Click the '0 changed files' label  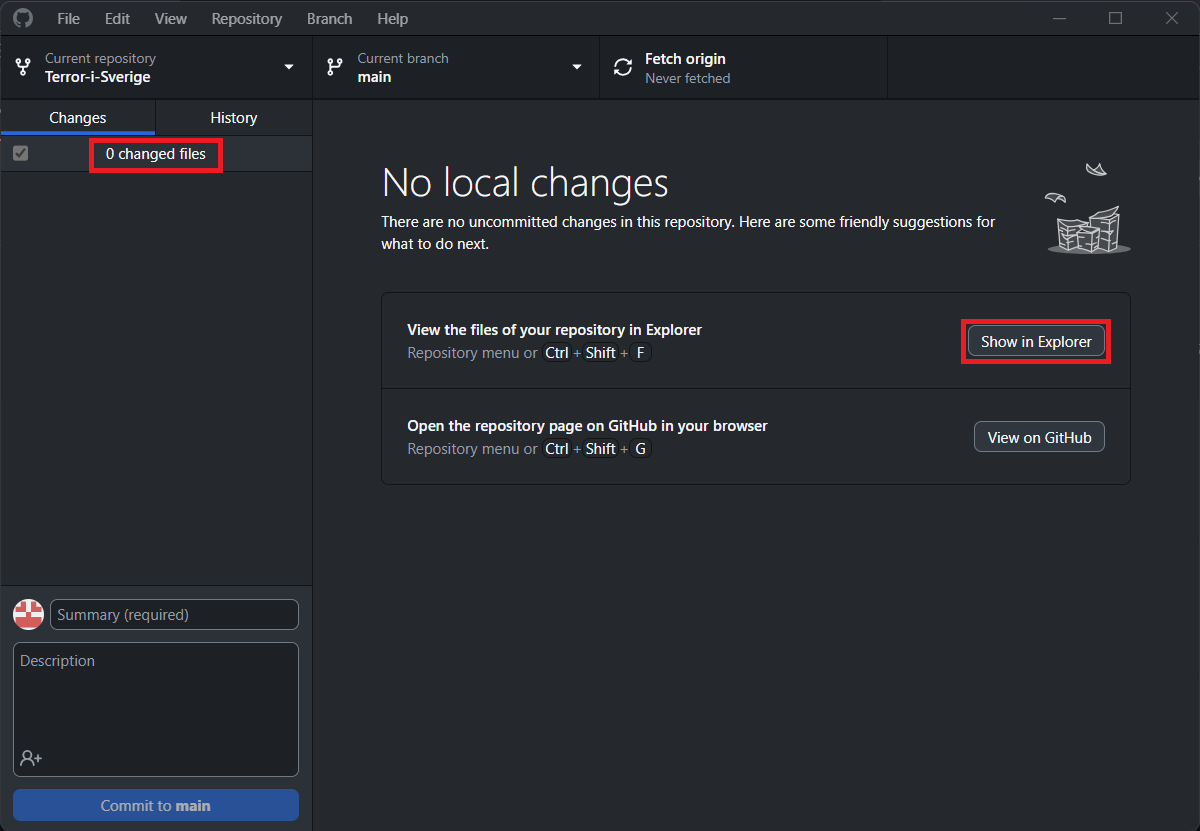pyautogui.click(x=156, y=154)
